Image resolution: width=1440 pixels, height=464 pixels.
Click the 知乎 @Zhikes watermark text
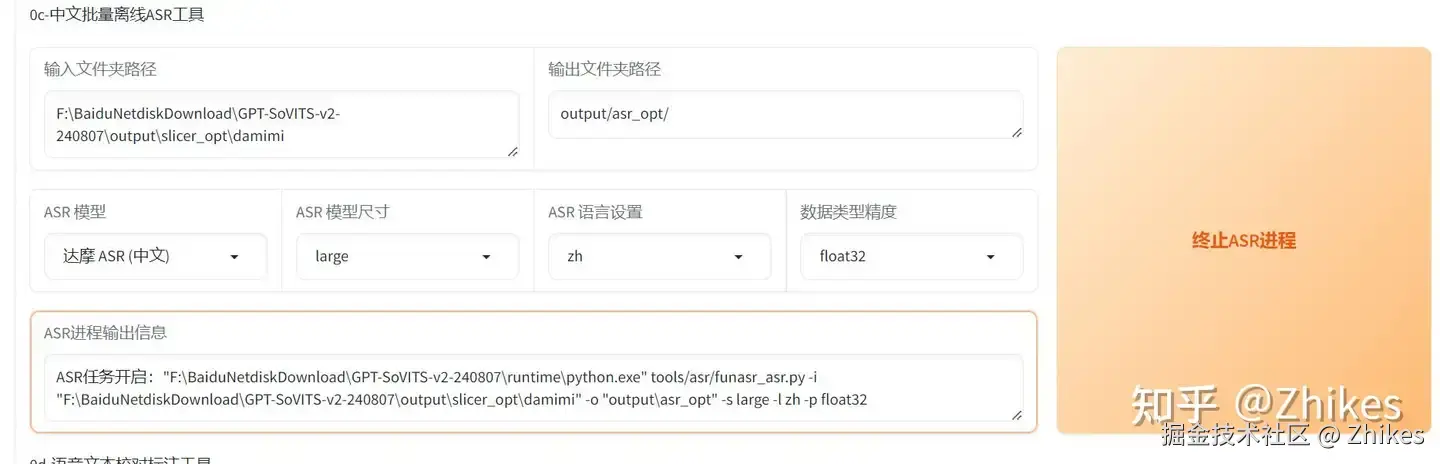tap(1266, 405)
